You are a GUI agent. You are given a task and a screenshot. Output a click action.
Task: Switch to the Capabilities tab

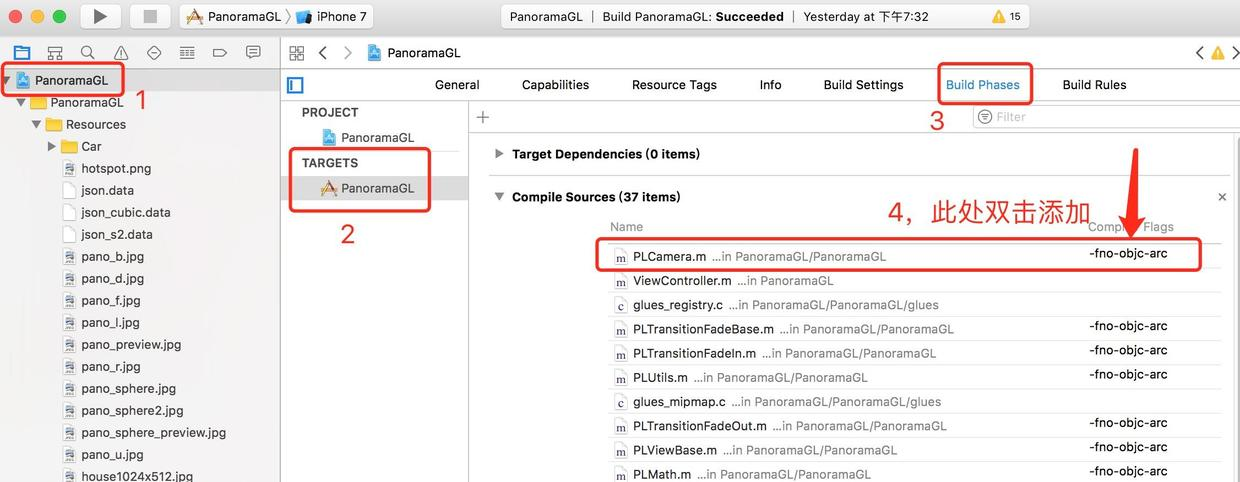pos(555,85)
